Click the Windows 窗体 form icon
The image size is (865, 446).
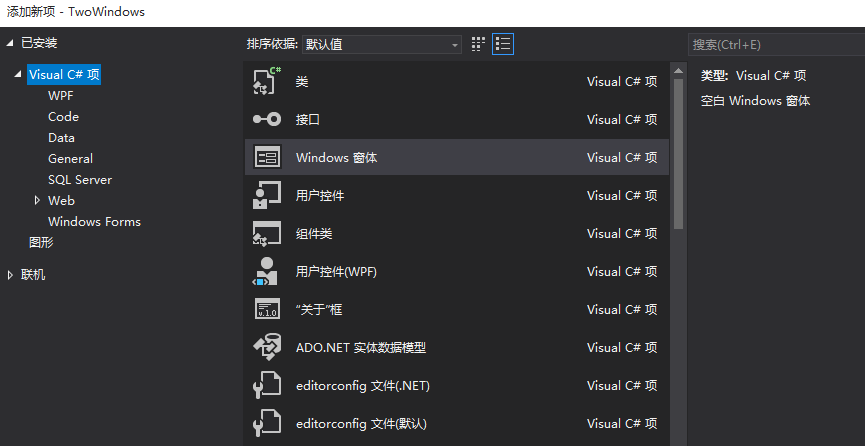coord(267,157)
